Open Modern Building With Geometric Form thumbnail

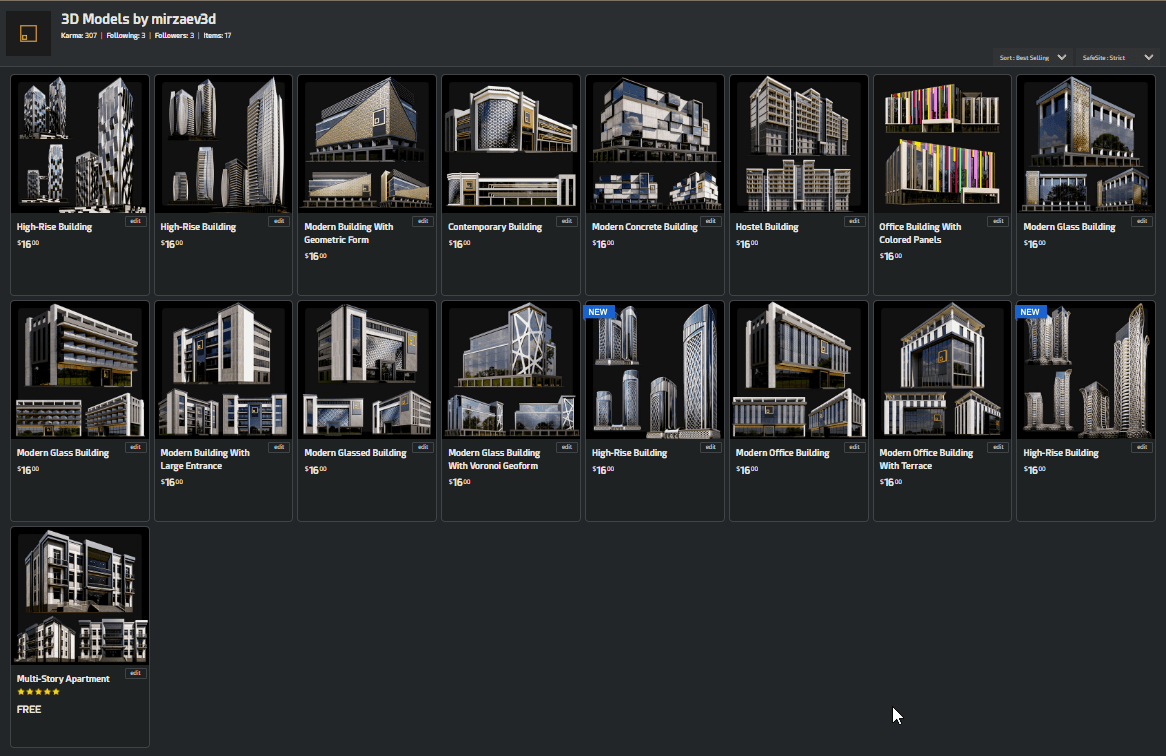(367, 143)
